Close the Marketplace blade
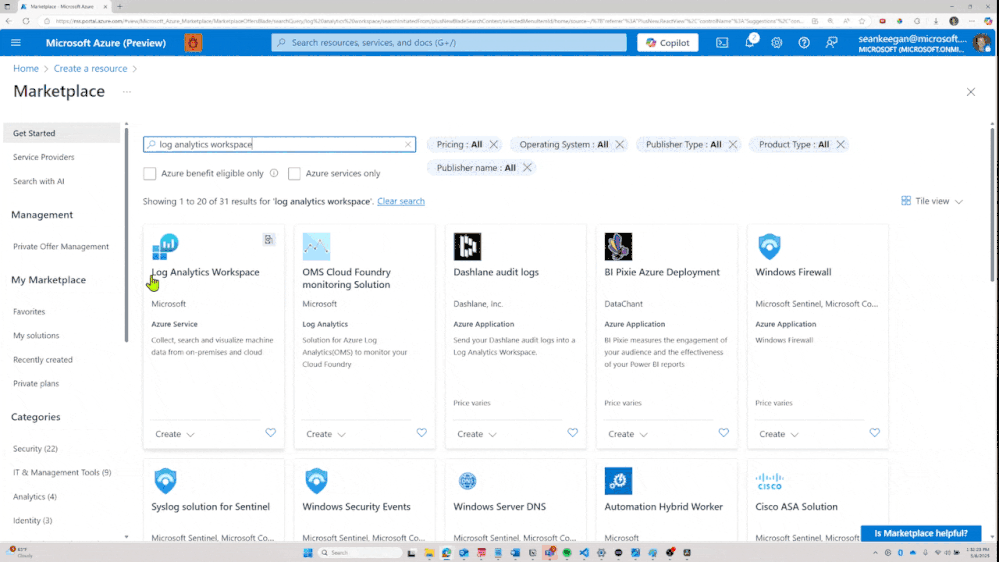 click(x=970, y=92)
